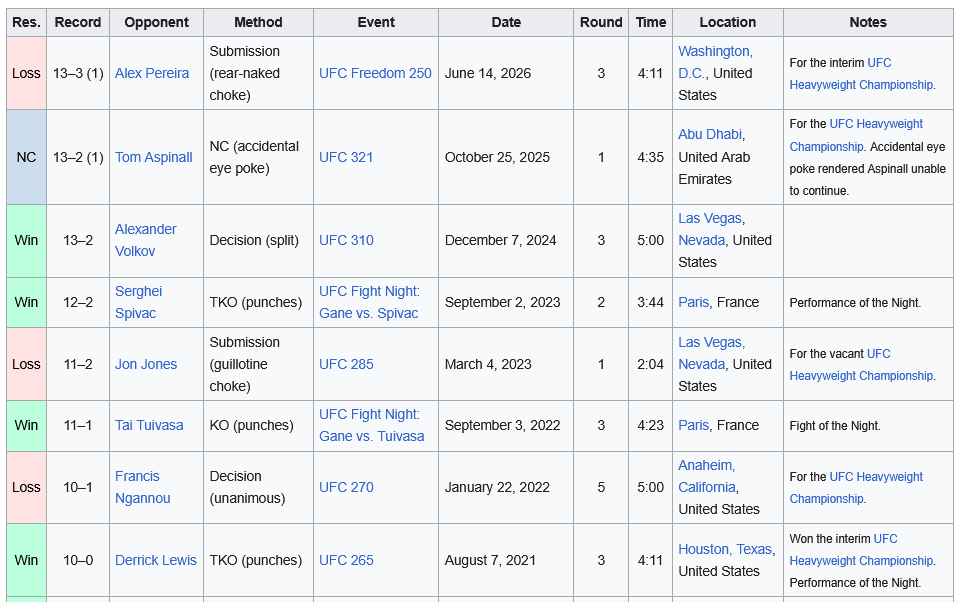Open UFC Fight Night: Gane vs. Spivac link
Image resolution: width=960 pixels, height=602 pixels.
(x=369, y=302)
